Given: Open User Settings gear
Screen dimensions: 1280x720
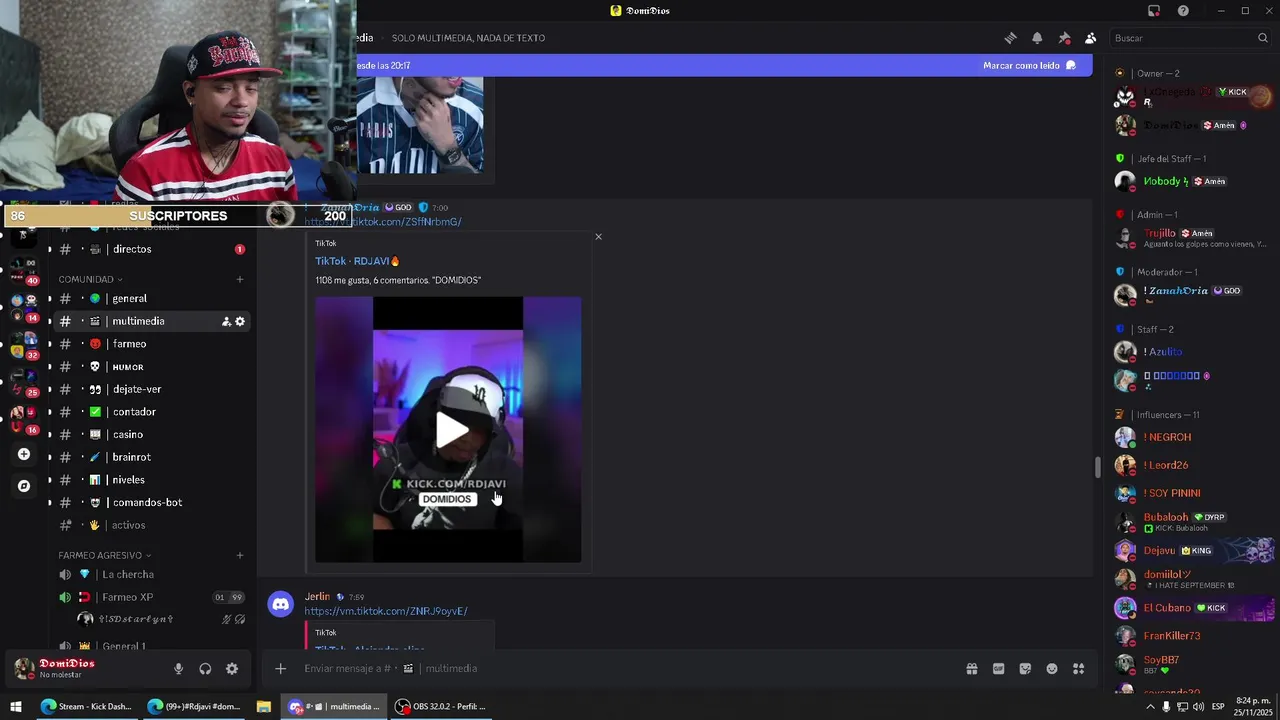Looking at the screenshot, I should [x=232, y=669].
